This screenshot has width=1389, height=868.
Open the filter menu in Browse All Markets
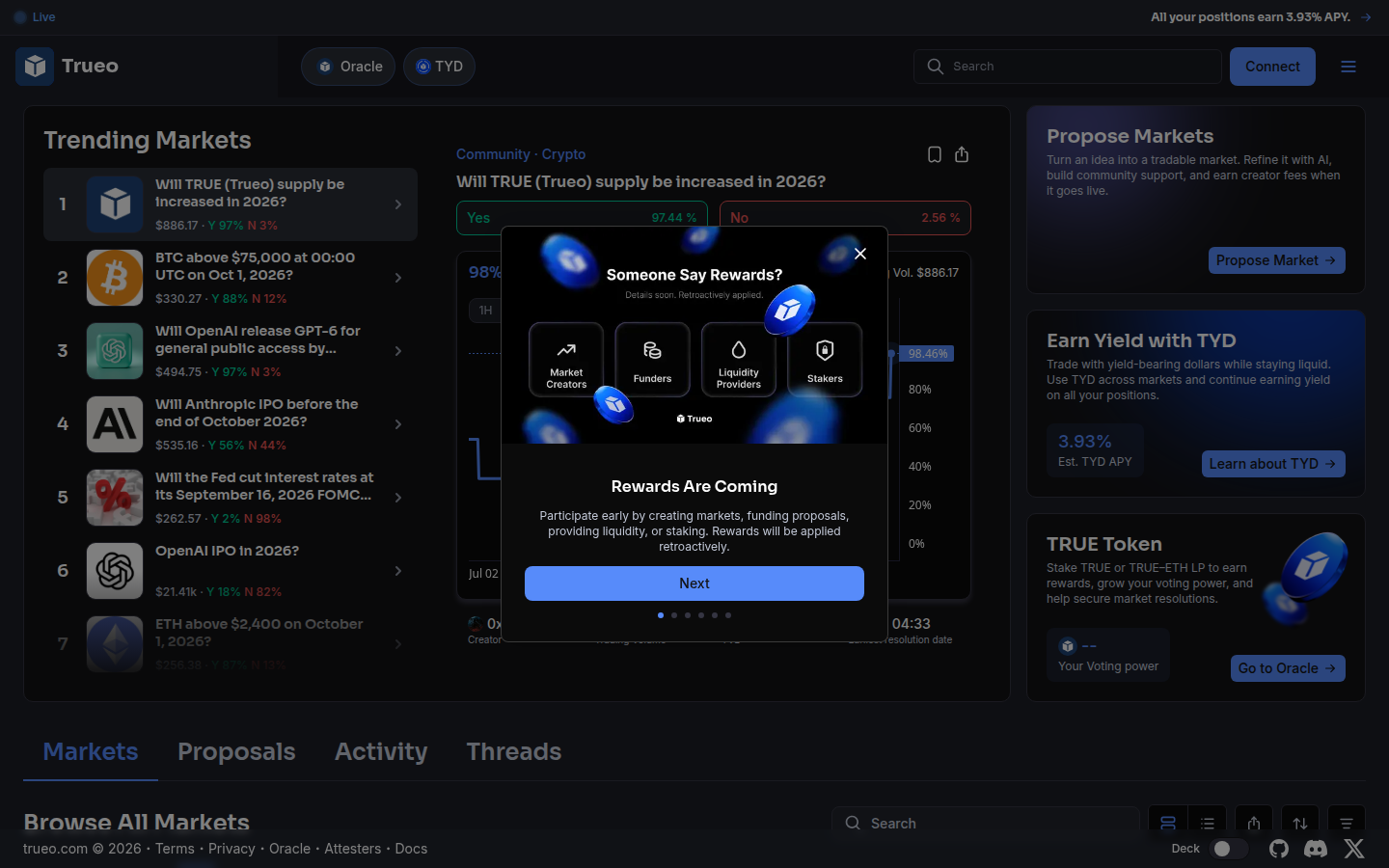pos(1347,823)
